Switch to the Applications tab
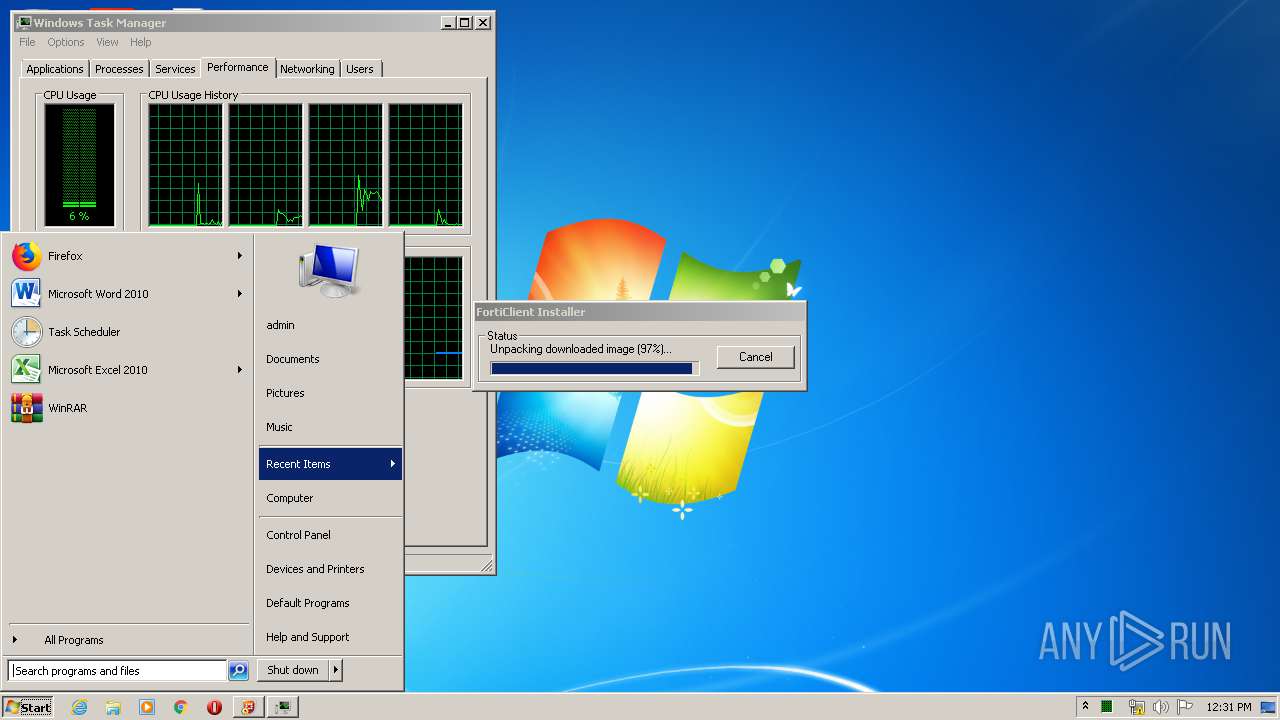 (x=55, y=69)
